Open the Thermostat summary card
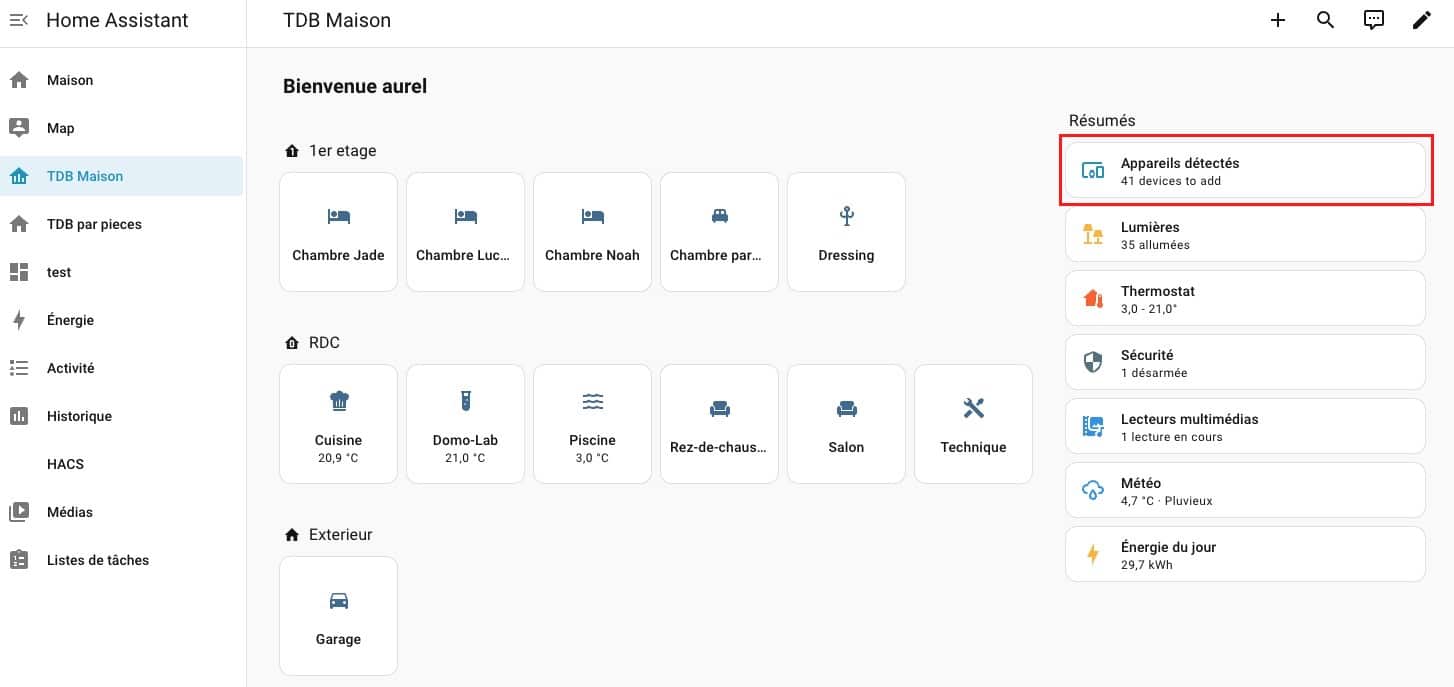 (1244, 299)
